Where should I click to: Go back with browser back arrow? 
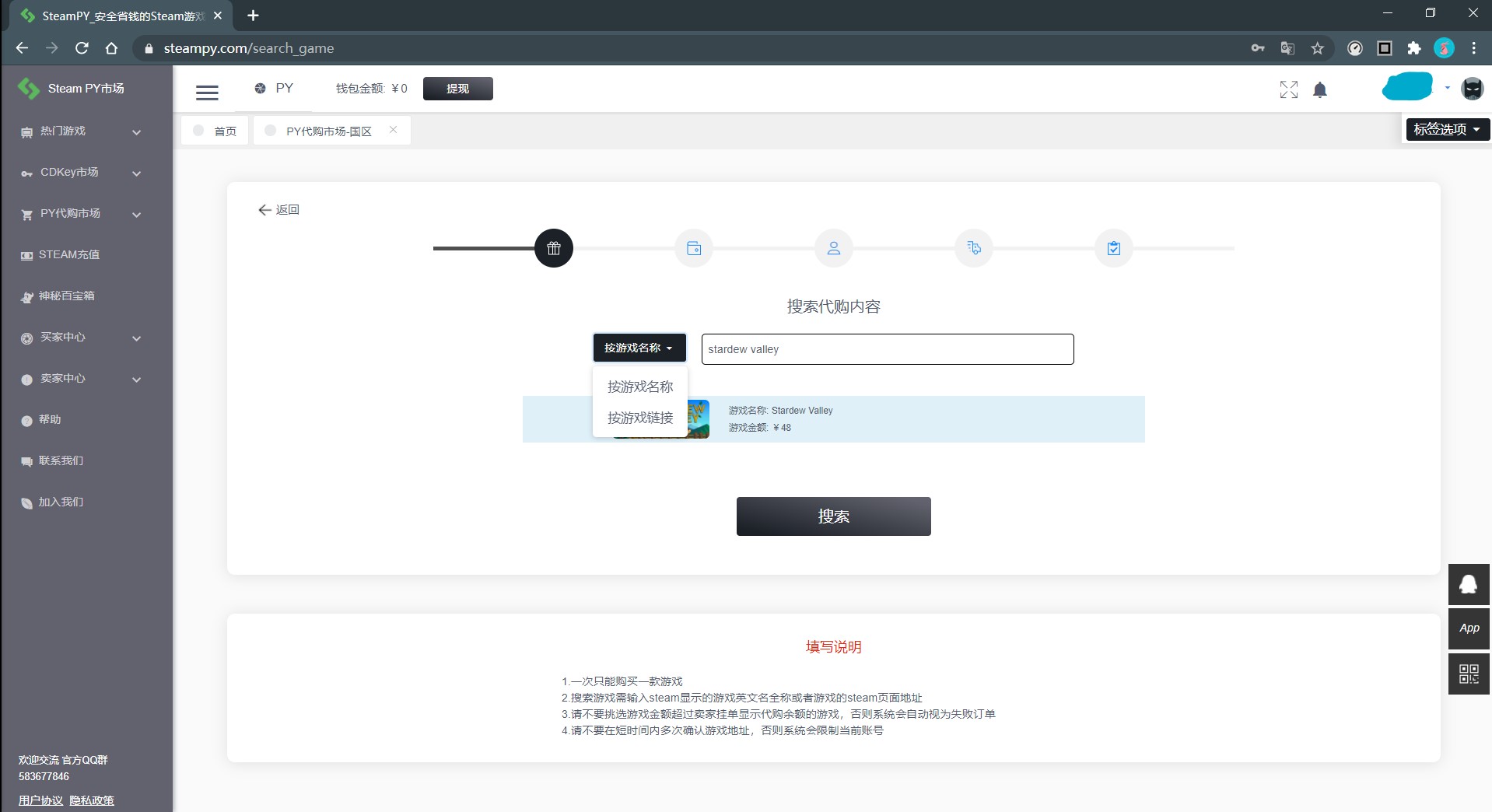click(22, 48)
